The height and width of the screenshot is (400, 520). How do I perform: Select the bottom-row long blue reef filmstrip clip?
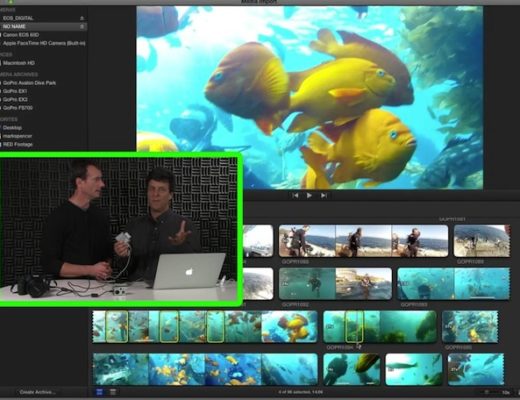point(205,369)
